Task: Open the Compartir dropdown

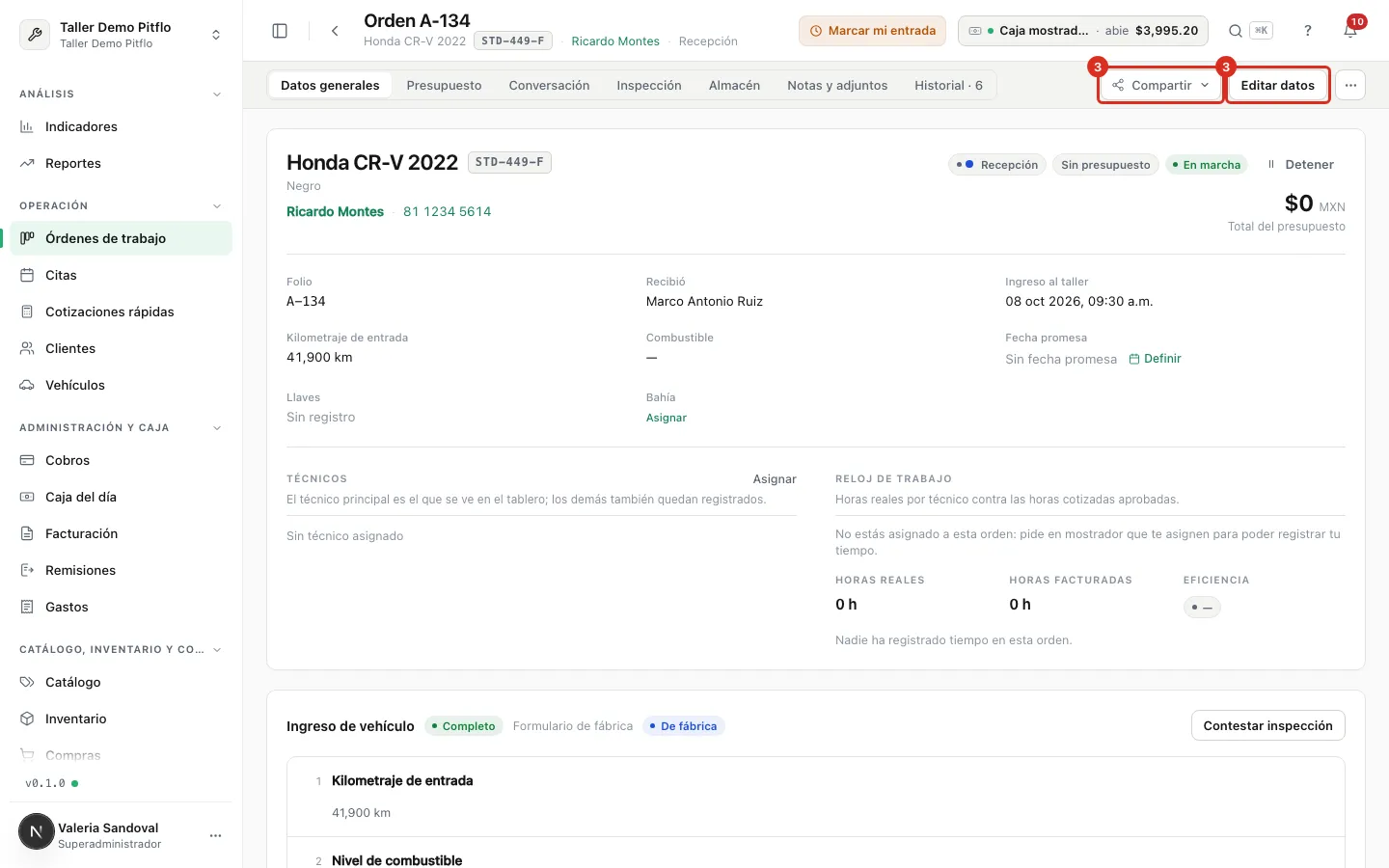Action: (1160, 85)
